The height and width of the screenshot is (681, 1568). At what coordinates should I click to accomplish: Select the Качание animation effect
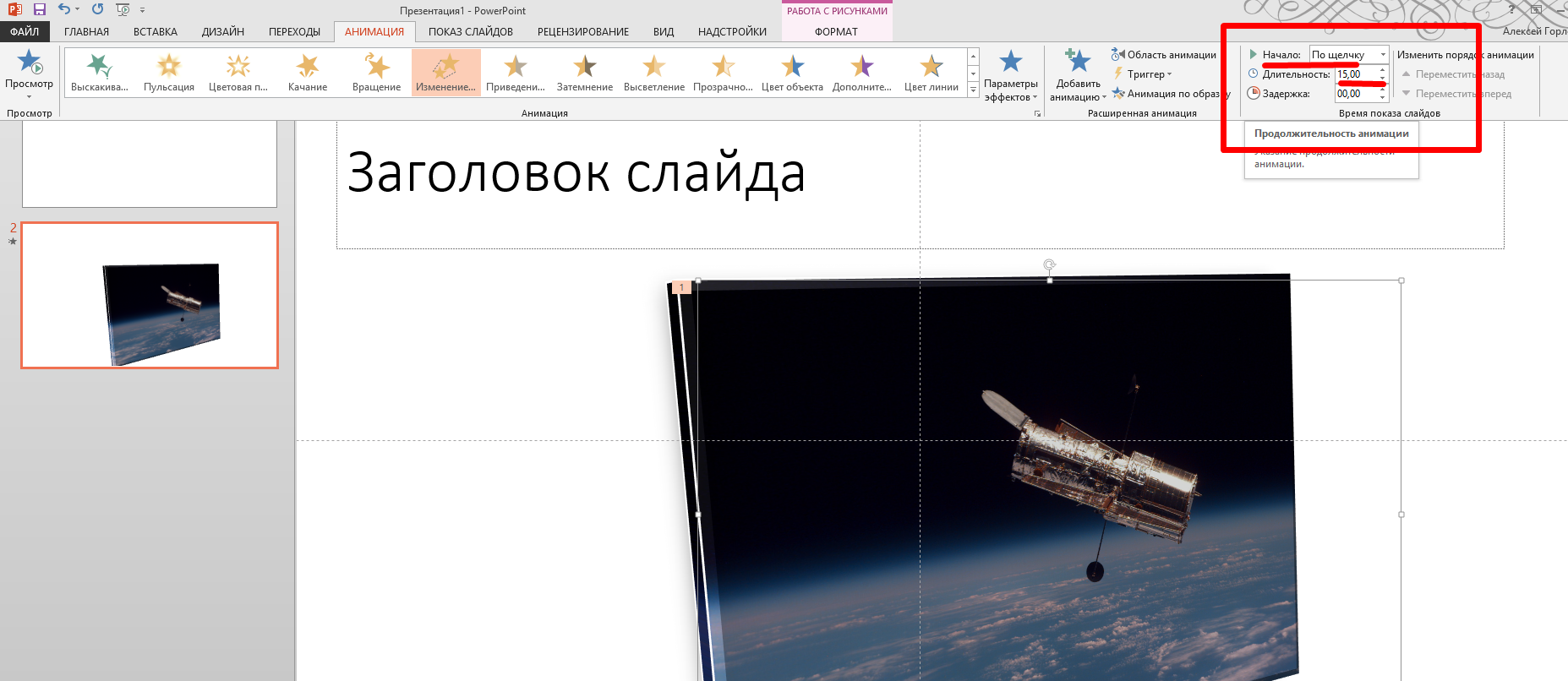coord(308,72)
